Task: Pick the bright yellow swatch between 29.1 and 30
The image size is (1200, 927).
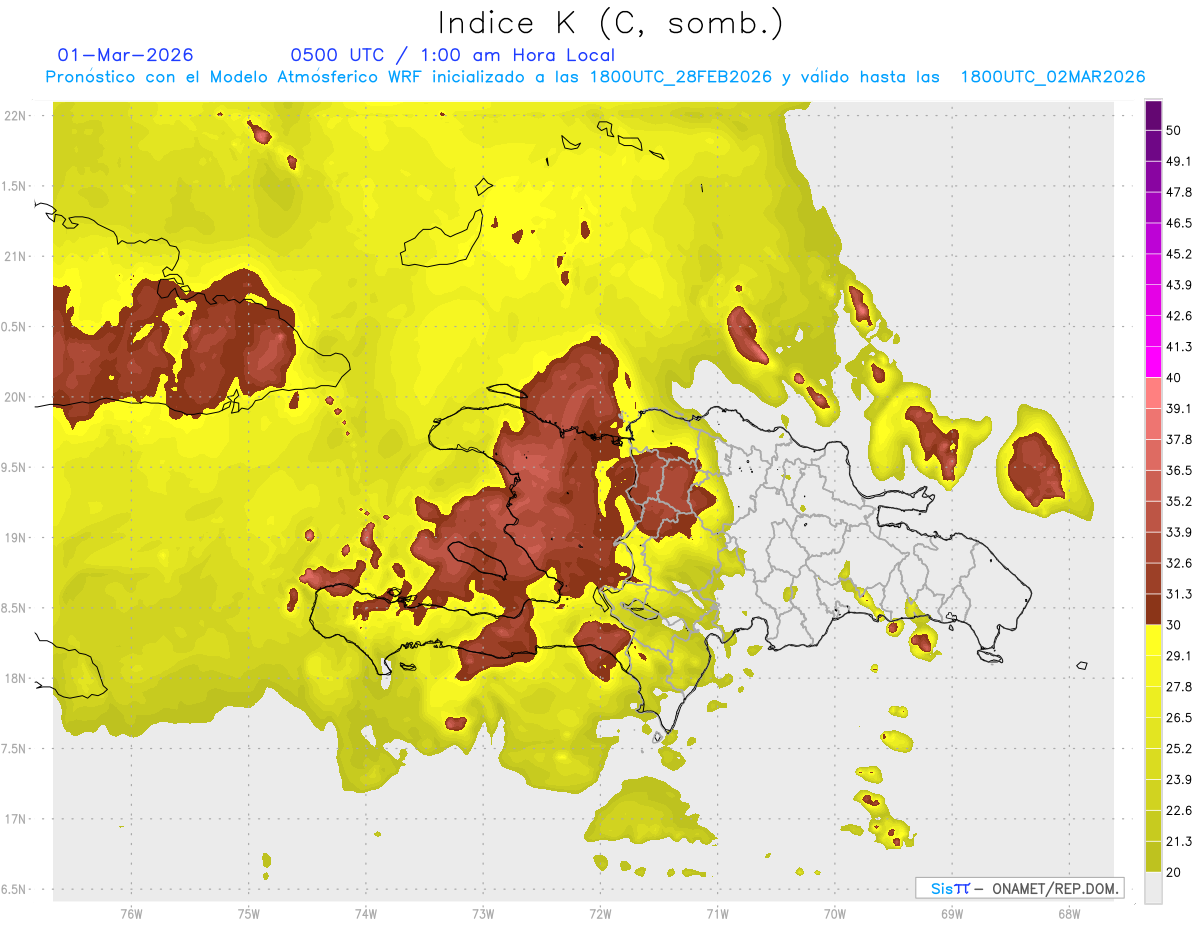Action: point(1153,641)
